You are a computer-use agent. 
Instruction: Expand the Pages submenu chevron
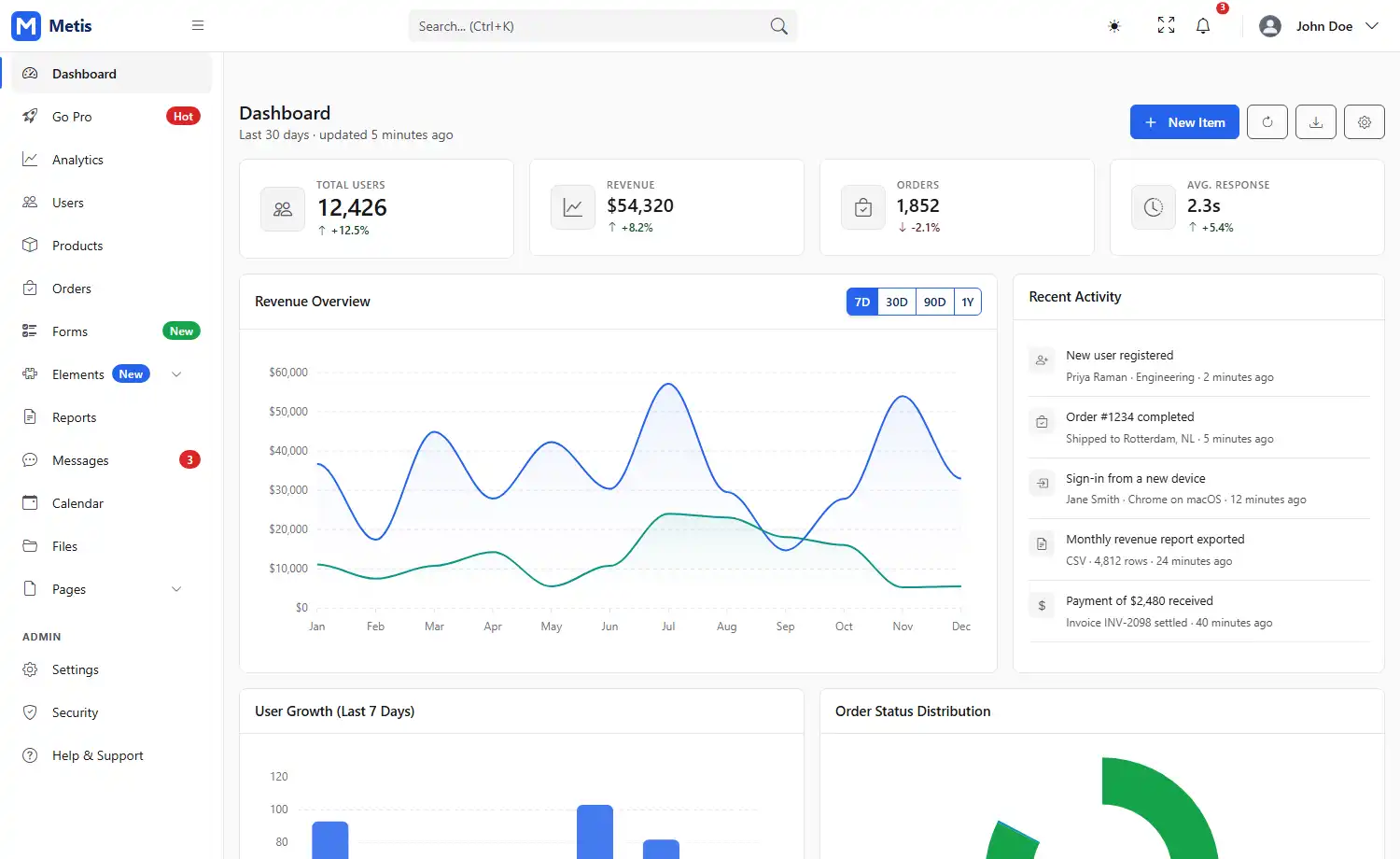pos(176,589)
